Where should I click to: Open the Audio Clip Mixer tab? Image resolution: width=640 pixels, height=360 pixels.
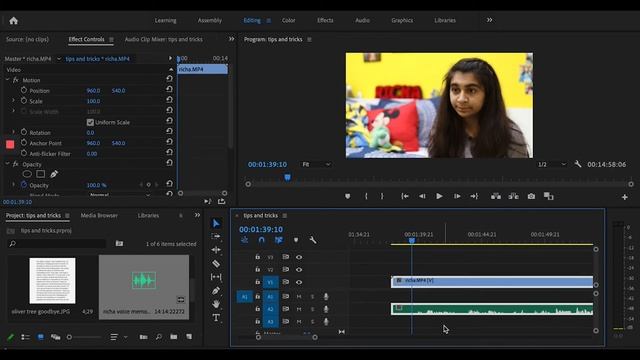point(164,40)
